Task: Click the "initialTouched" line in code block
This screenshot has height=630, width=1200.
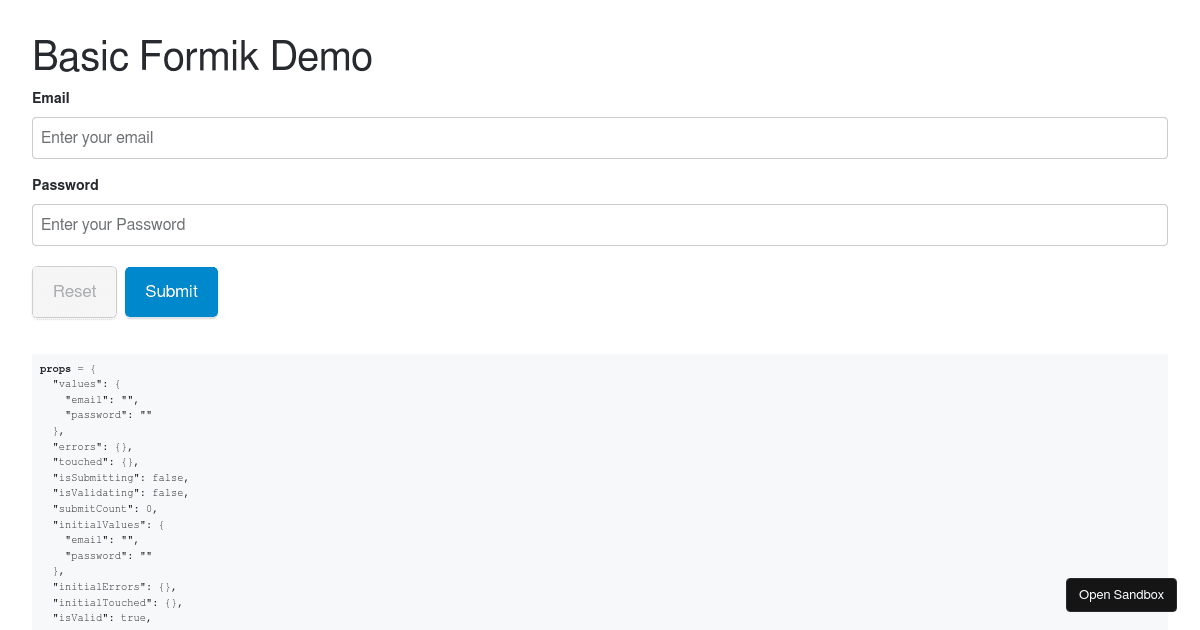Action: click(x=118, y=603)
